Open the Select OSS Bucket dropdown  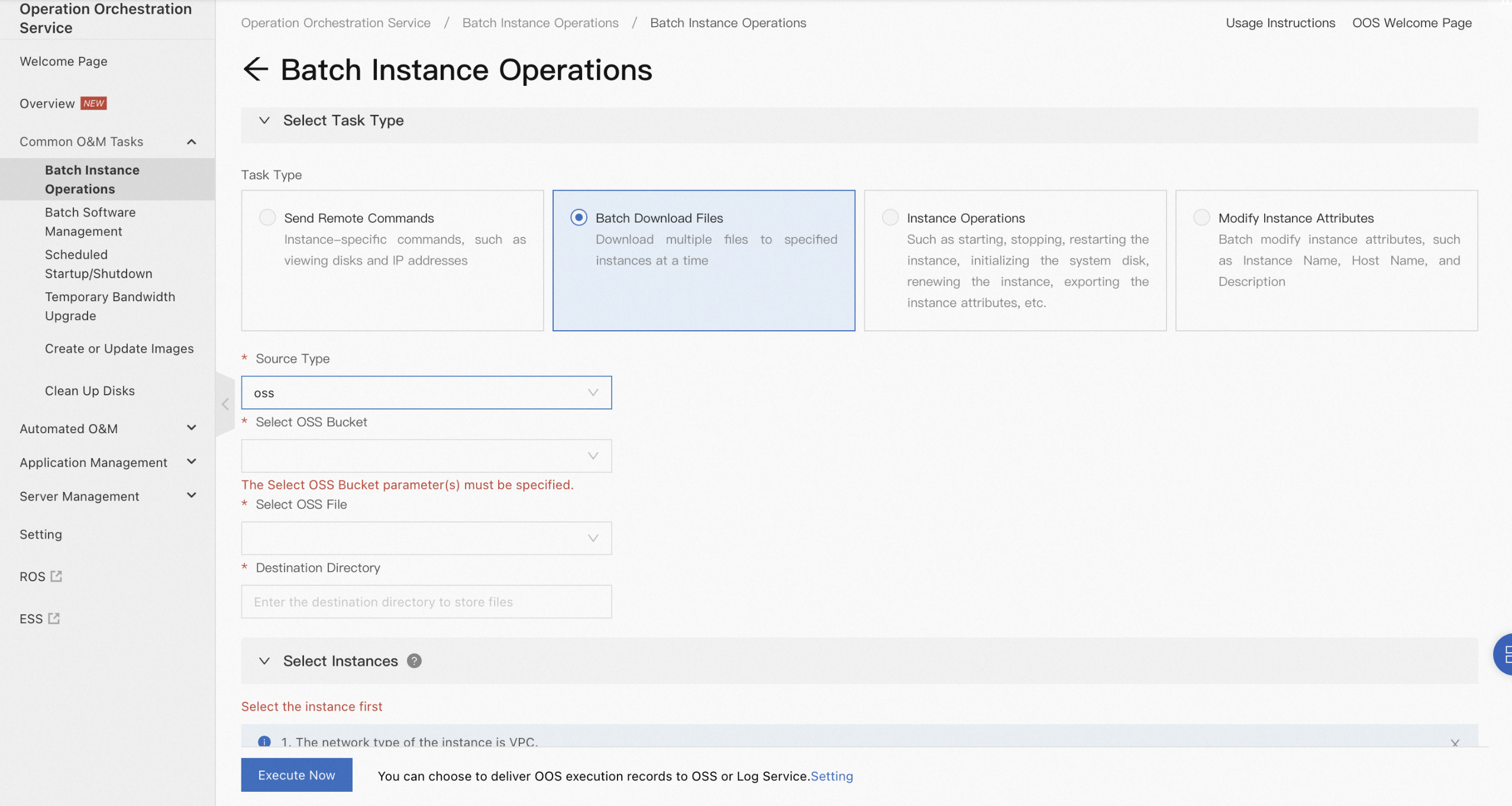(x=426, y=456)
